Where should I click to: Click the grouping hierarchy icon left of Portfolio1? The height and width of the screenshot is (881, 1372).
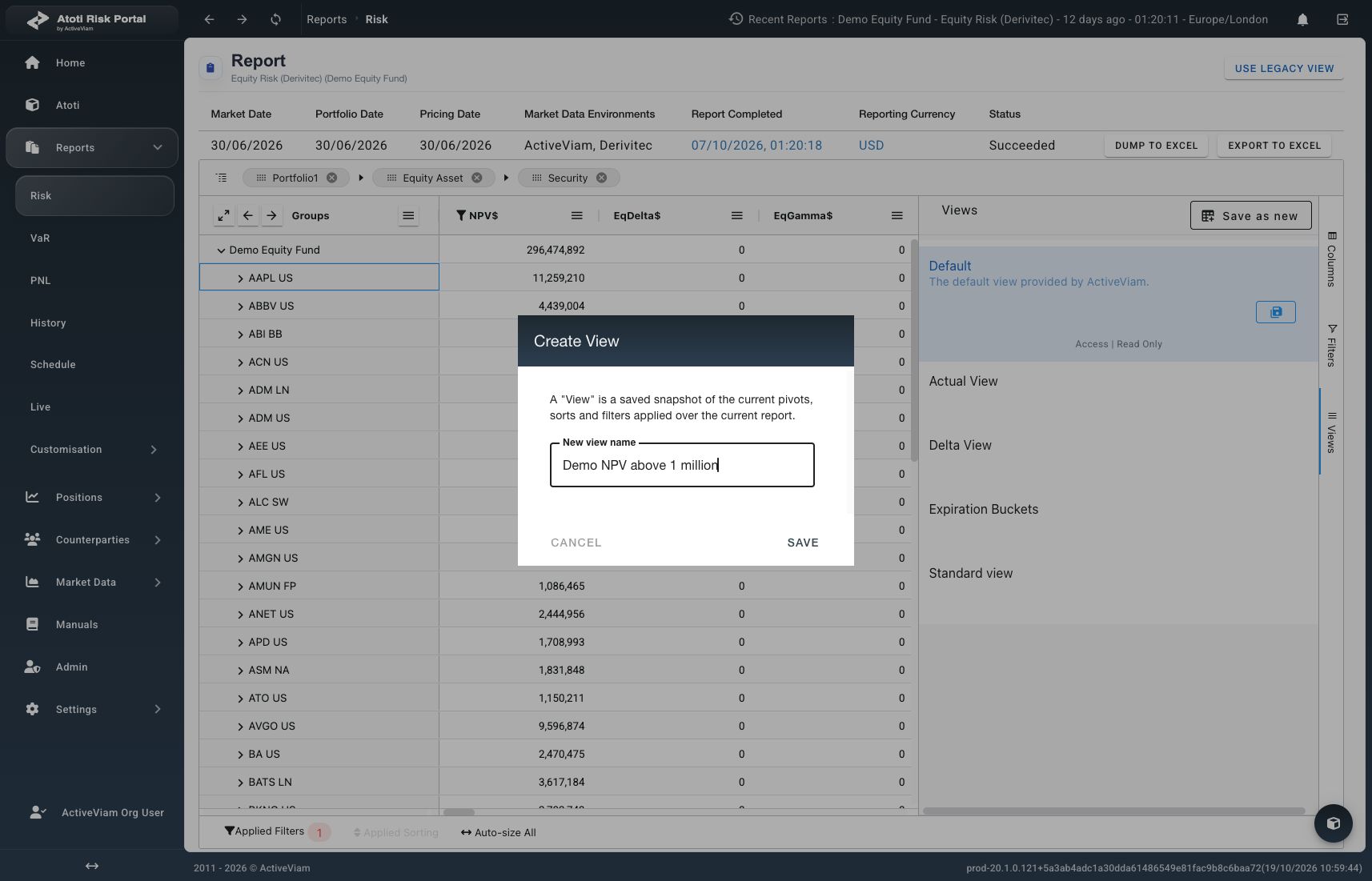point(222,178)
